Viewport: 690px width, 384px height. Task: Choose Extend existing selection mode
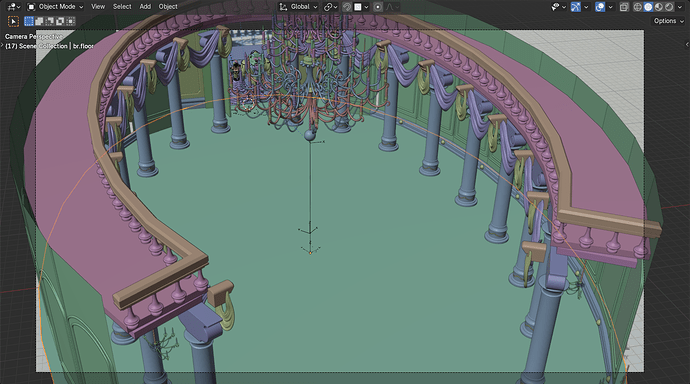tap(39, 21)
